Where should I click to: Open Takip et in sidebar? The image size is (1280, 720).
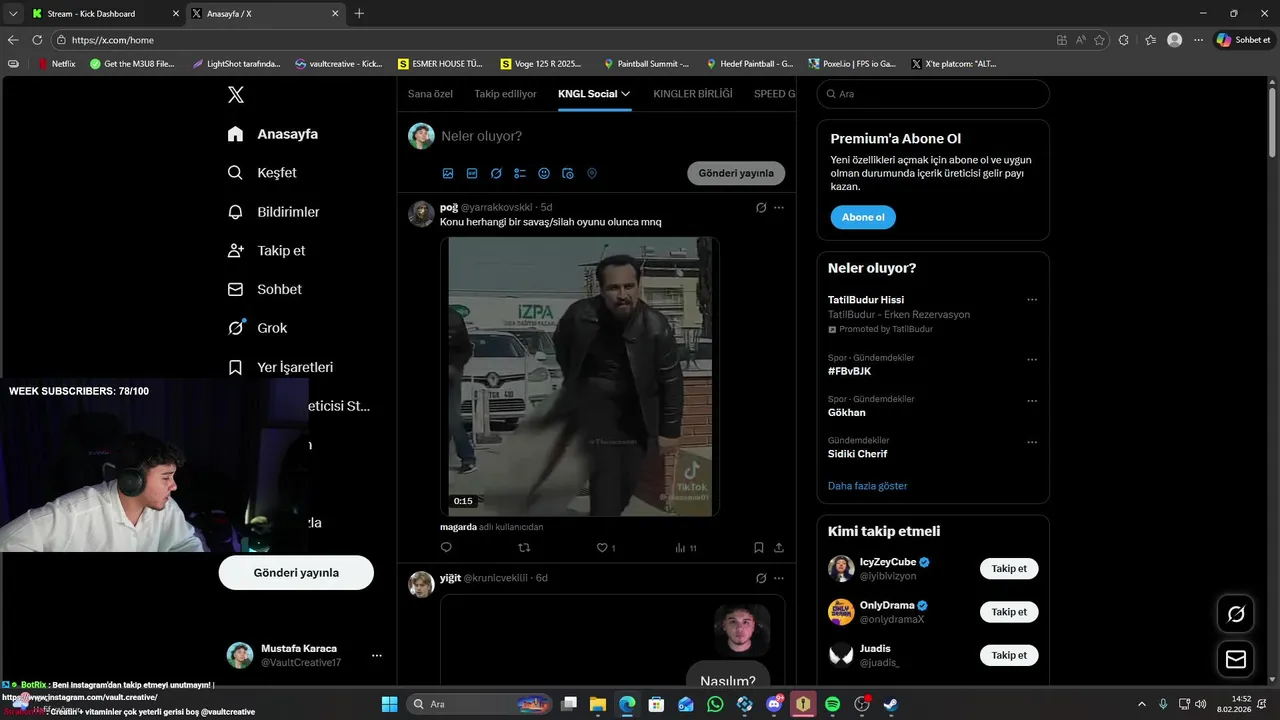[266, 251]
